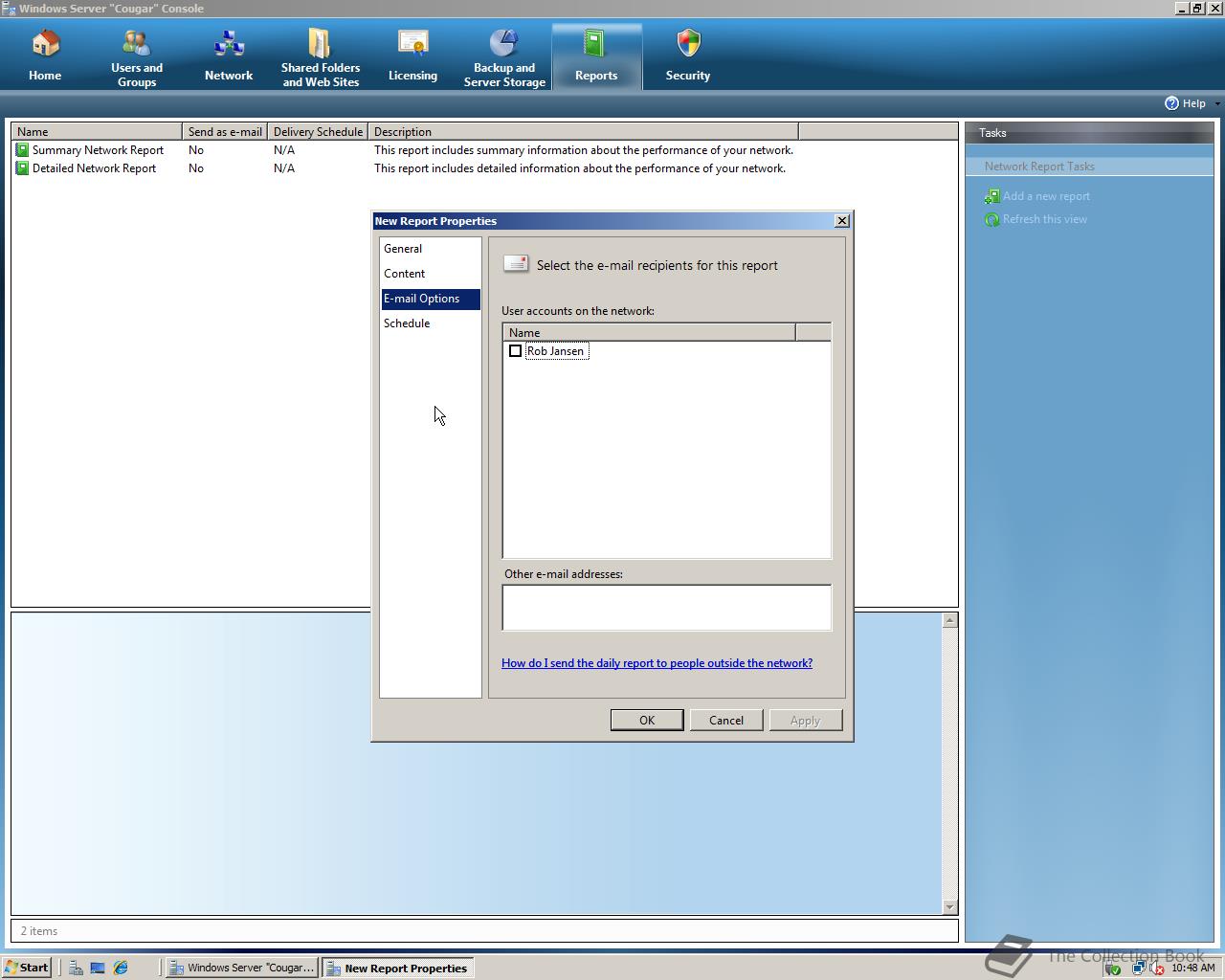Open the Start menu

27,968
